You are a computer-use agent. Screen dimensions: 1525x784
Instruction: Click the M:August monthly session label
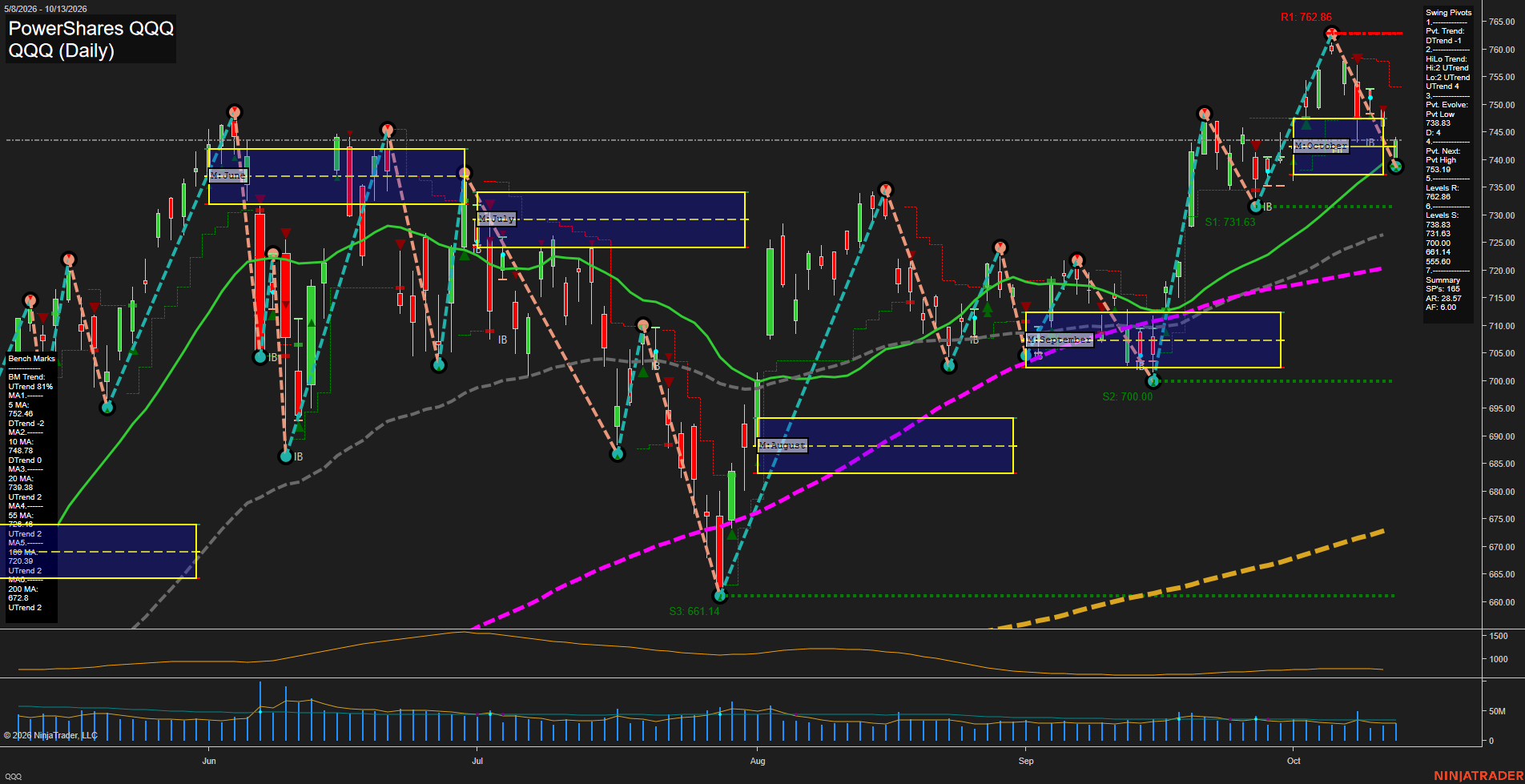(783, 445)
